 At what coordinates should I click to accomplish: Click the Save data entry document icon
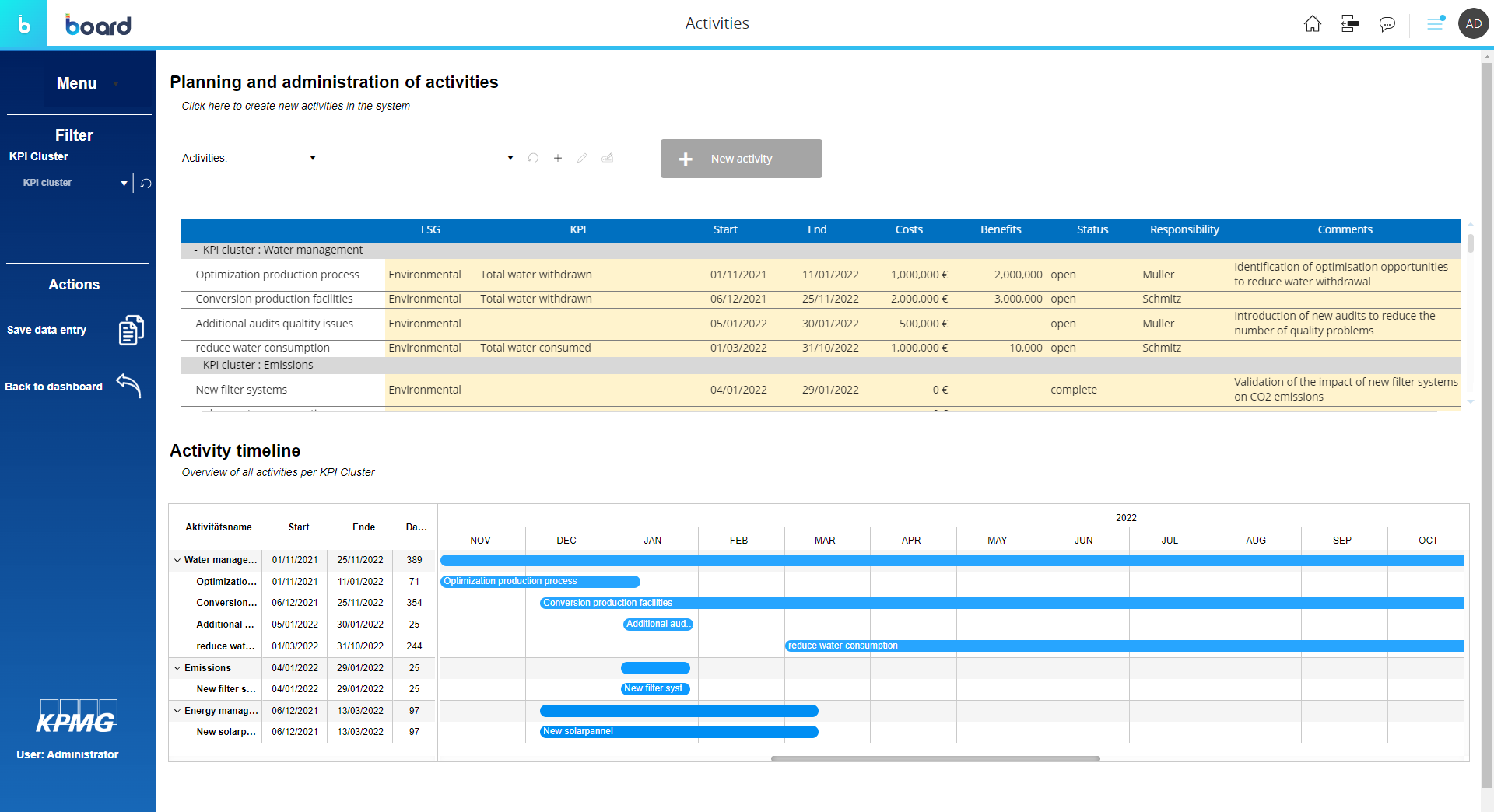coord(131,330)
